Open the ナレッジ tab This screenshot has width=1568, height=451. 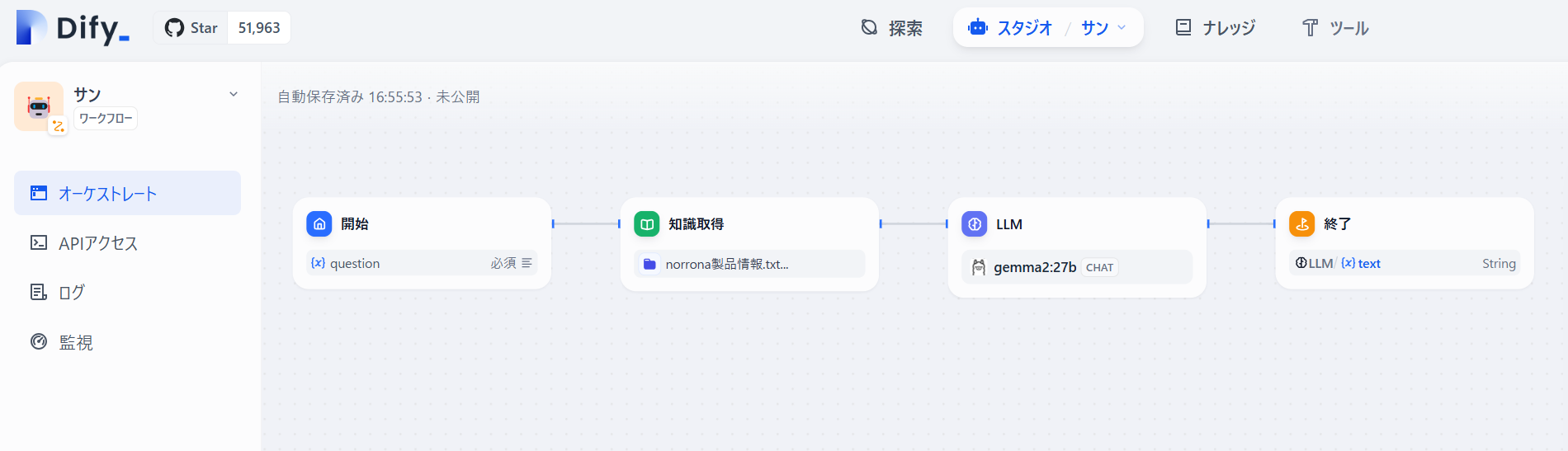point(1215,28)
